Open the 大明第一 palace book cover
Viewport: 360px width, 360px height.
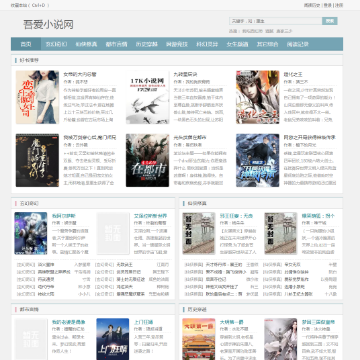(199, 339)
